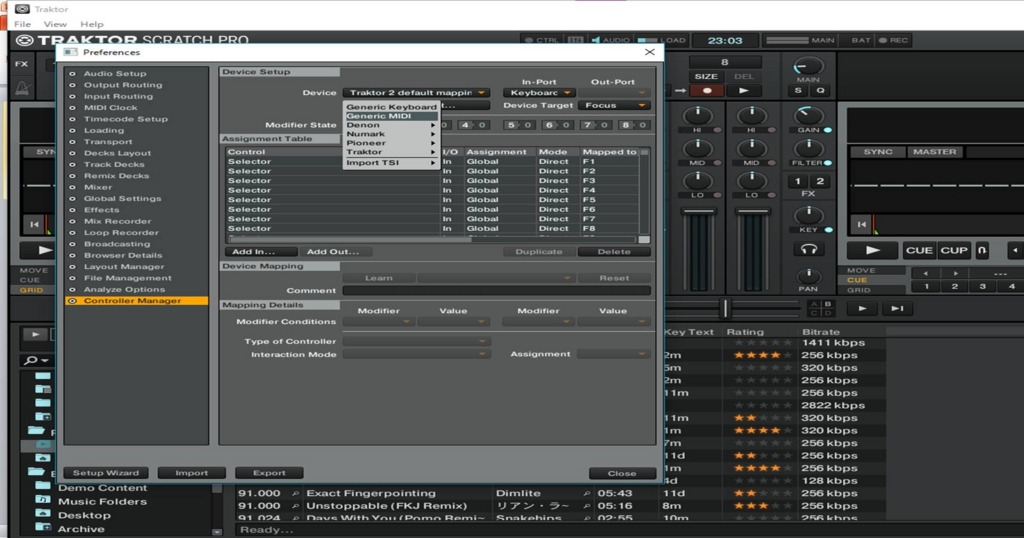This screenshot has height=538, width=1024.
Task: Open the View menu
Action: (55, 24)
